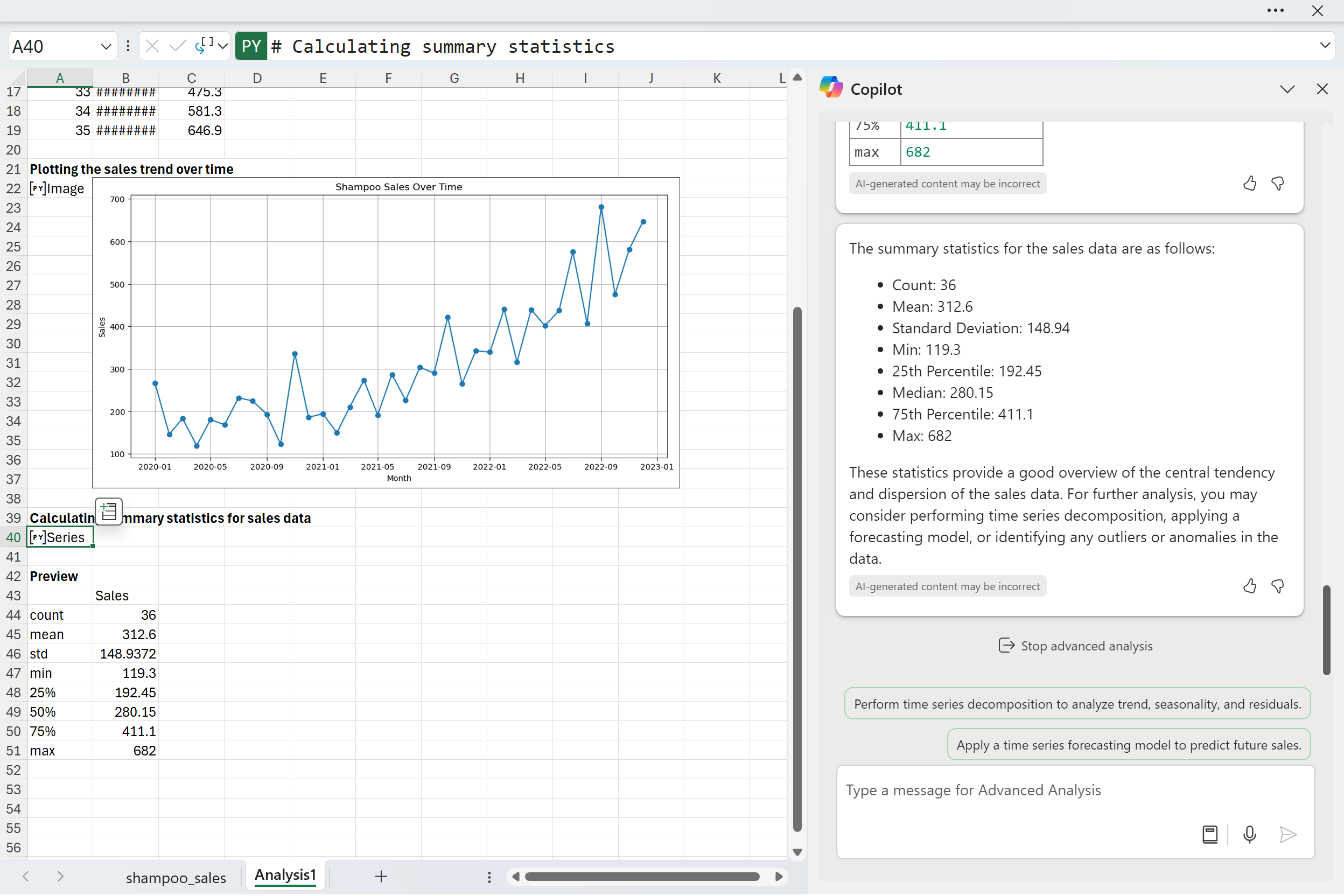This screenshot has width=1344, height=896.
Task: Collapse Copilot pane using chevron down
Action: pyautogui.click(x=1287, y=89)
